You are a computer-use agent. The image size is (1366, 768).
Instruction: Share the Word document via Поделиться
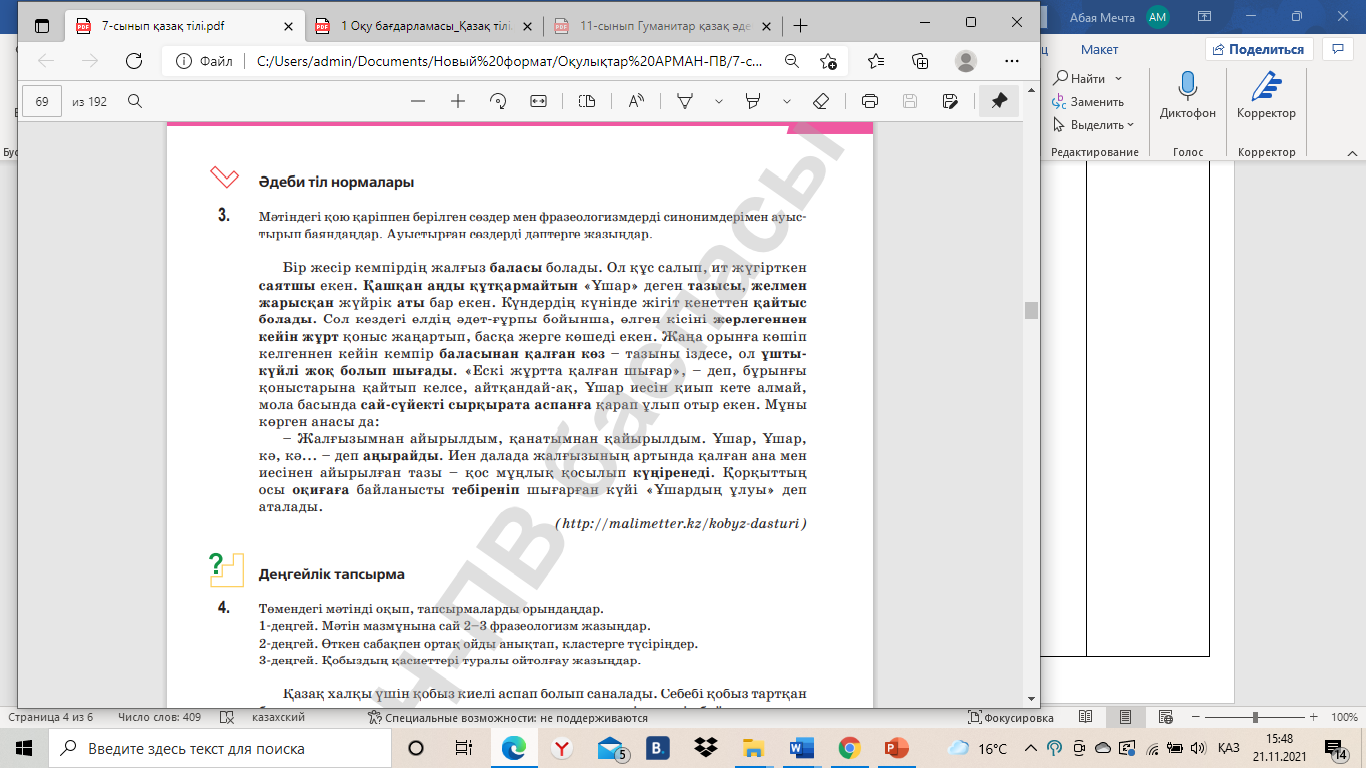pos(1259,49)
